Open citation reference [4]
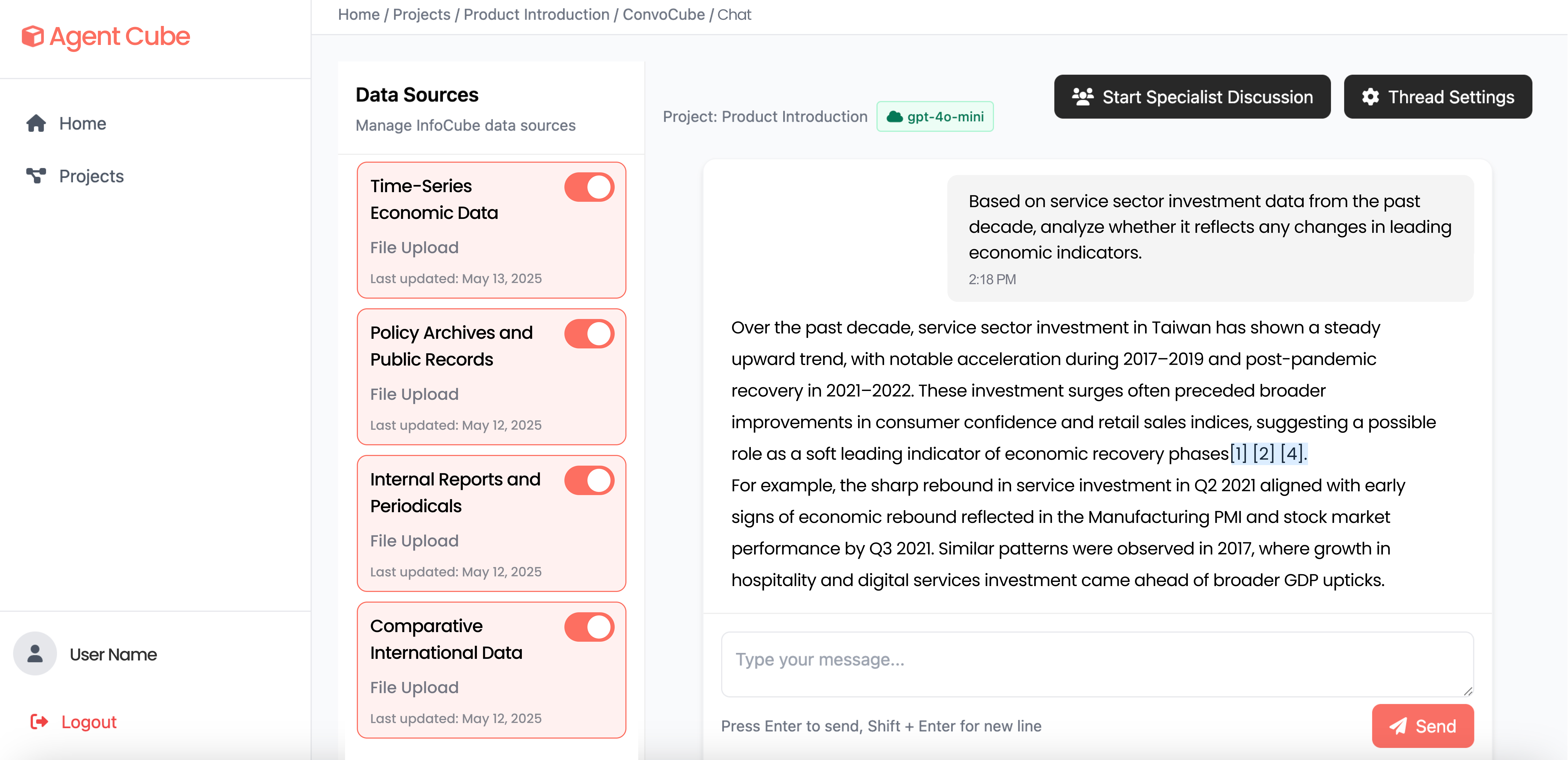This screenshot has width=1568, height=760. pyautogui.click(x=1292, y=454)
